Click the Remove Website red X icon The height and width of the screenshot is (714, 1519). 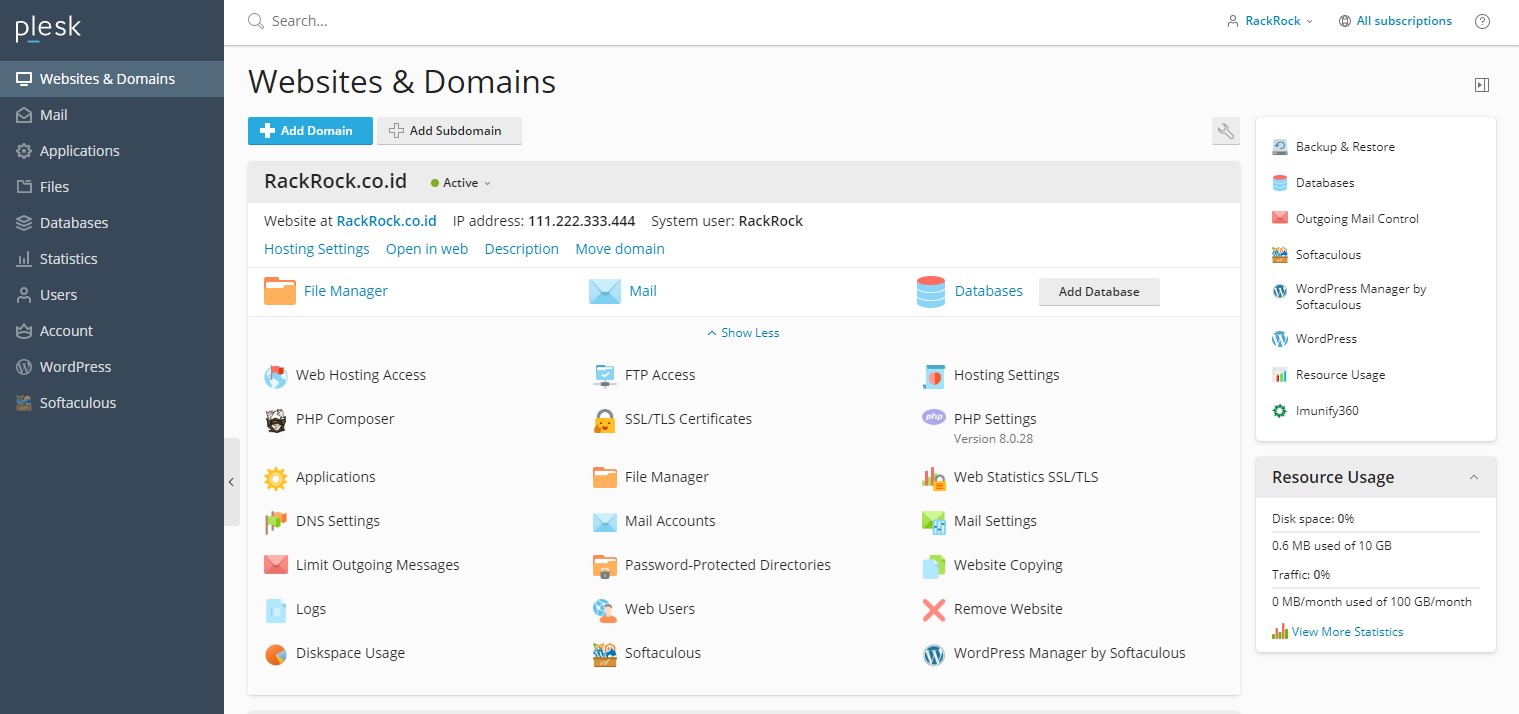click(934, 610)
